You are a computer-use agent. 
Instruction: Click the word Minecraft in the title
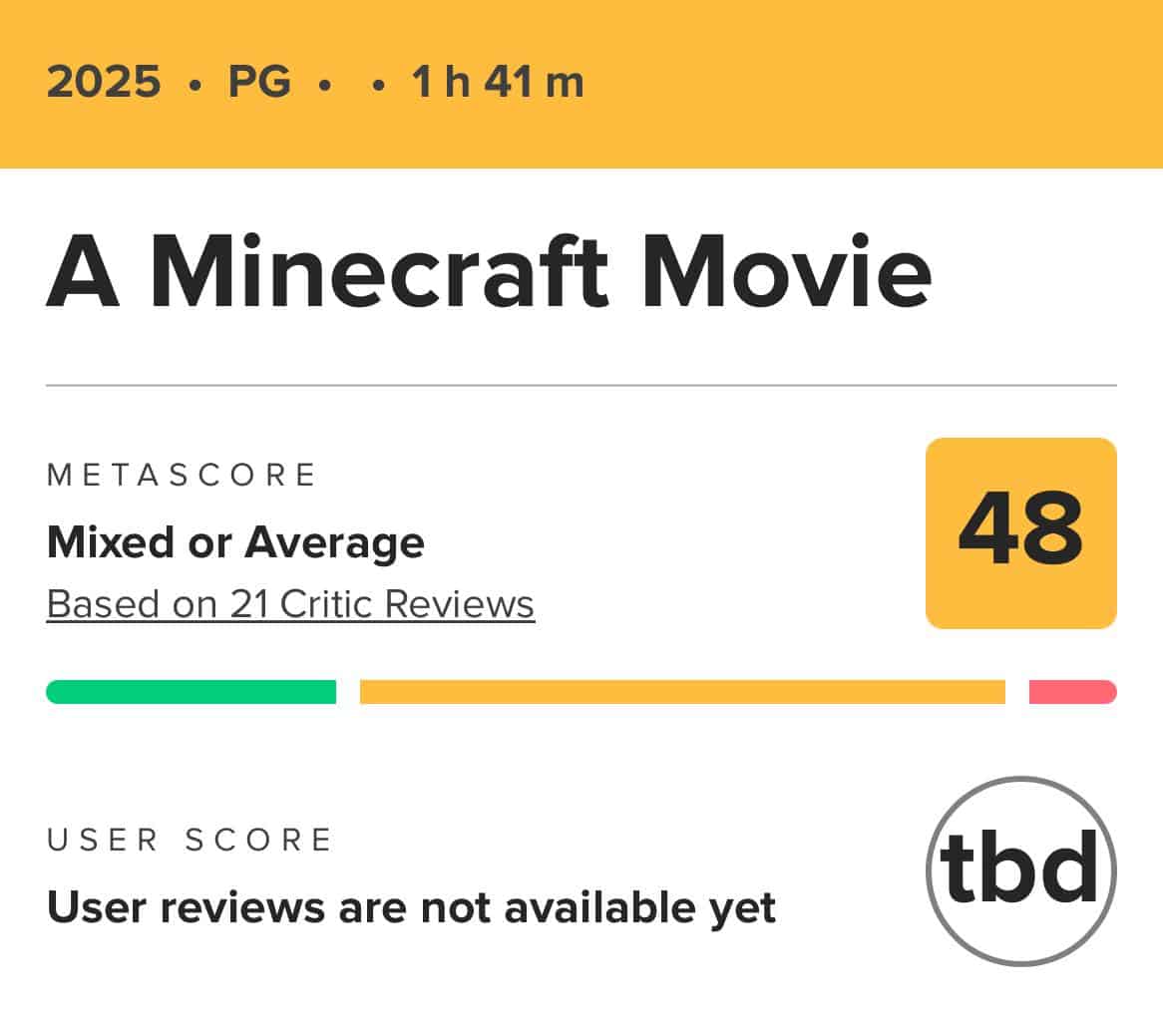(x=379, y=271)
